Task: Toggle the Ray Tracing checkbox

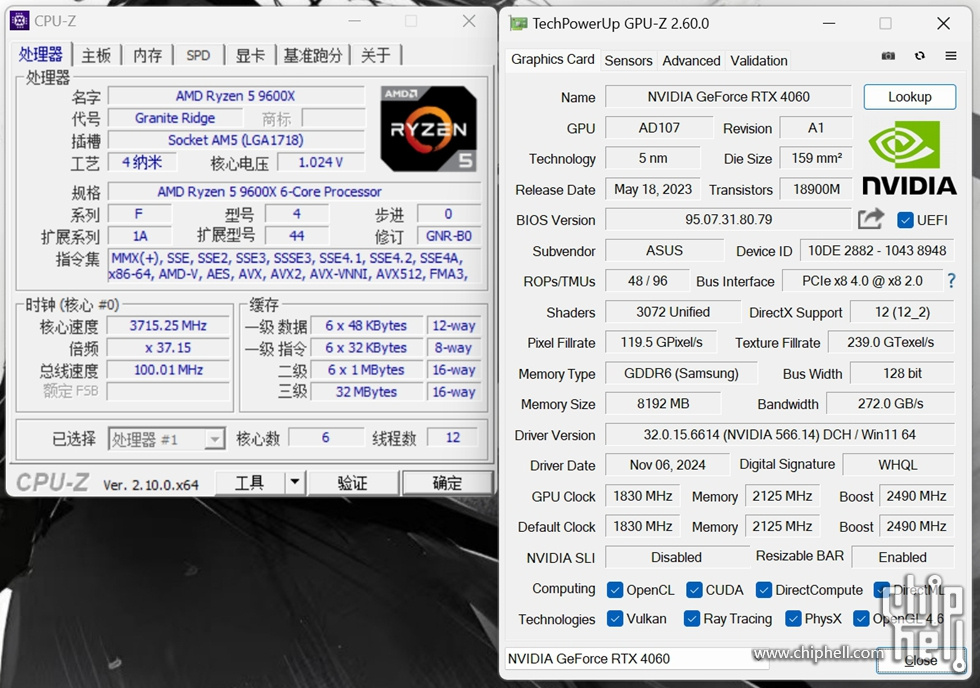Action: point(691,619)
